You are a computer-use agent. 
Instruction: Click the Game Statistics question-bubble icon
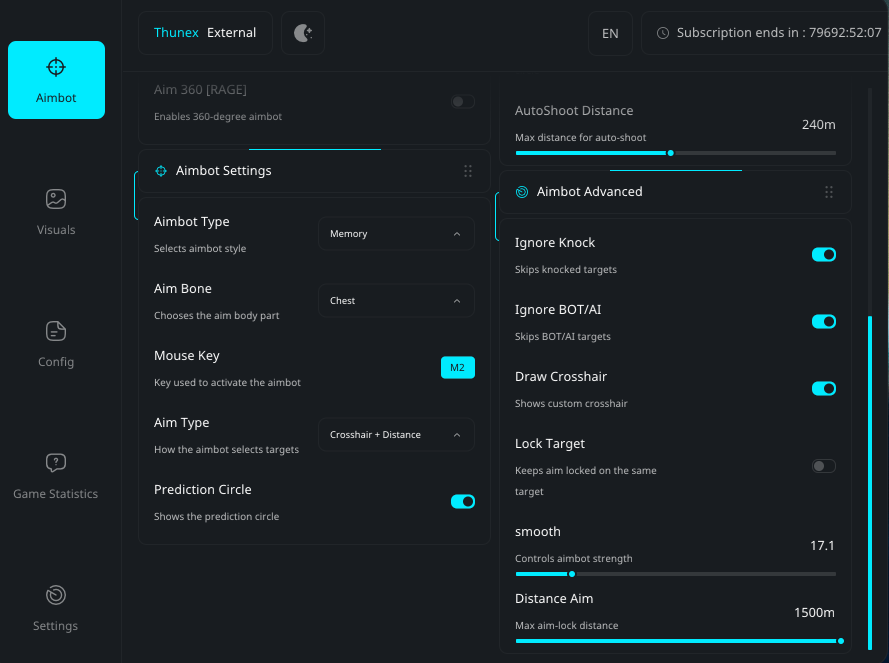pyautogui.click(x=56, y=463)
